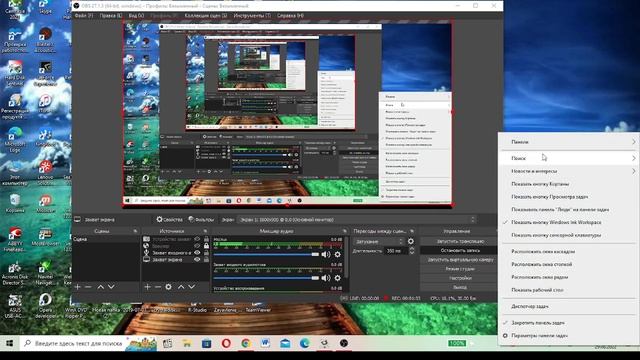Open the Коллекция сцен menu
Screen dimensions: 640x360
pyautogui.click(x=205, y=16)
